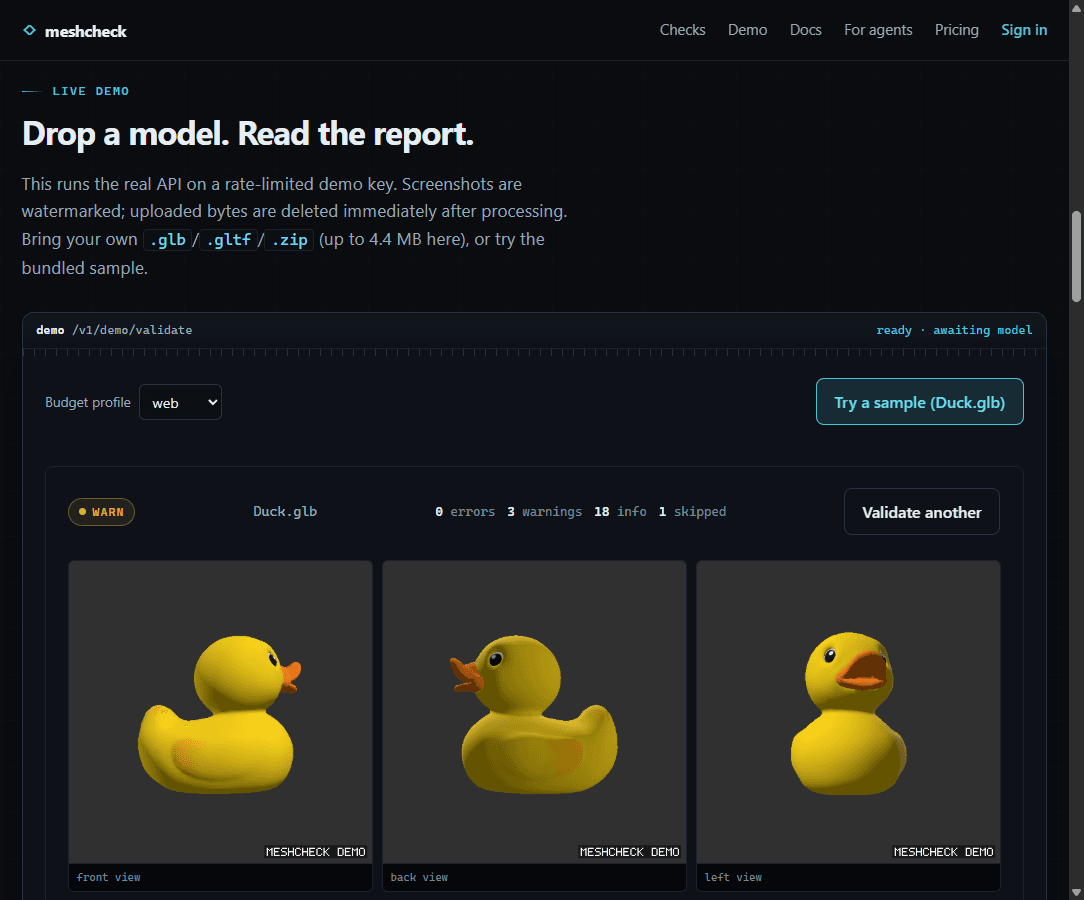Click the WARN status badge

101,512
